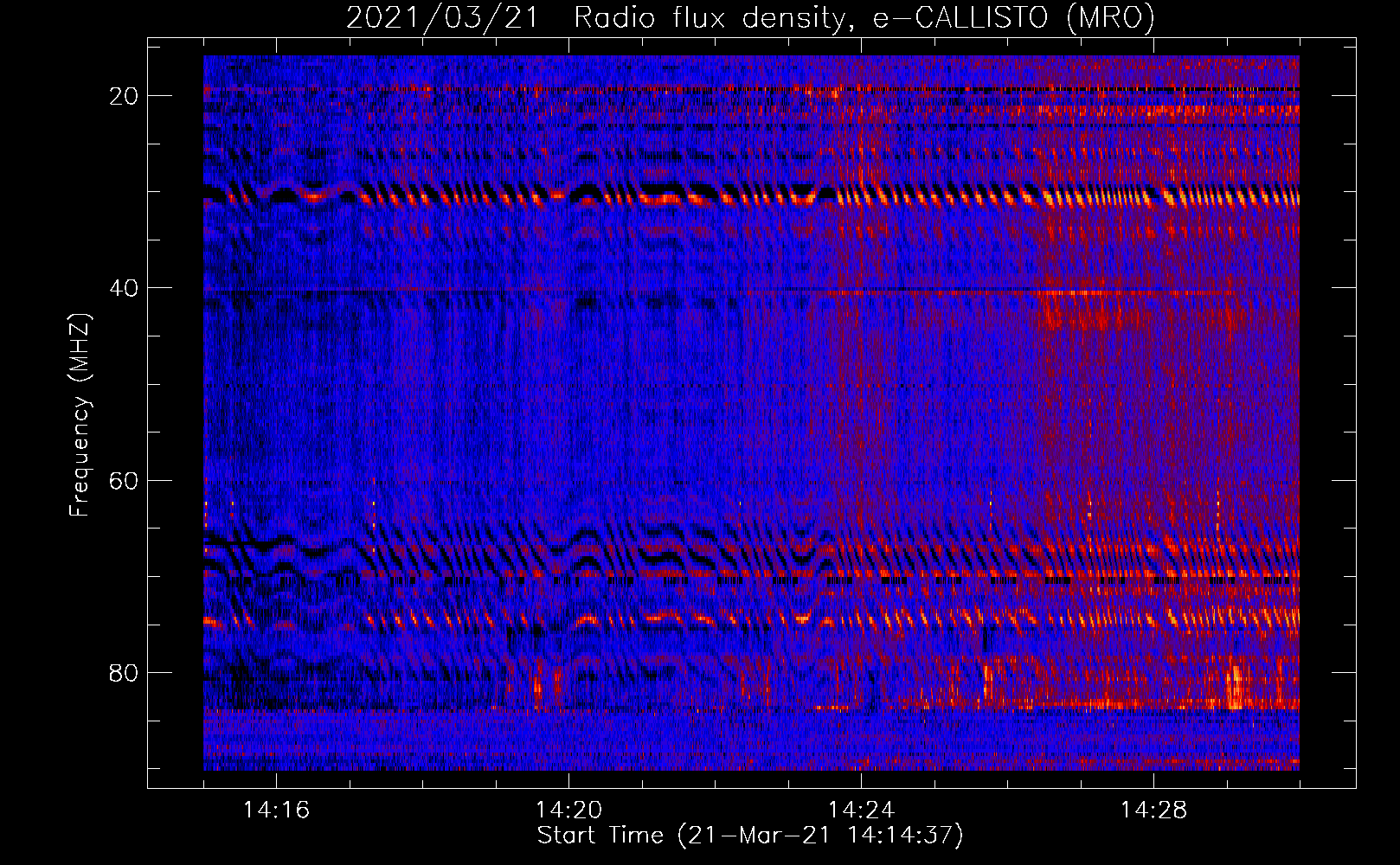Click the time tick label '14:20'
The height and width of the screenshot is (865, 1400).
(x=568, y=810)
